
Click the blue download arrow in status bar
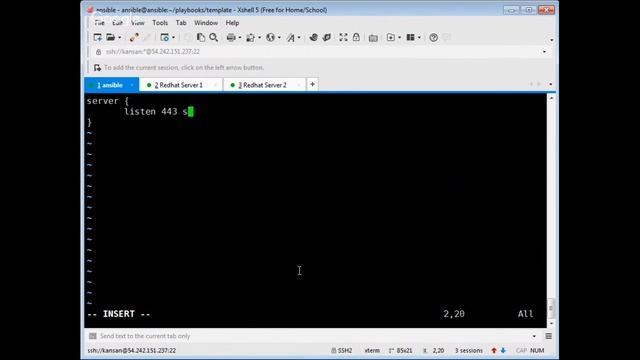pyautogui.click(x=503, y=351)
